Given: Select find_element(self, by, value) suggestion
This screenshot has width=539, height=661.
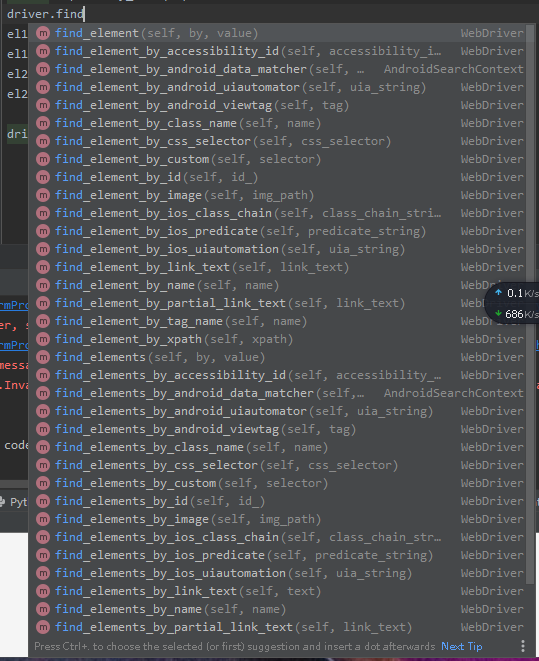Looking at the screenshot, I should tap(277, 33).
